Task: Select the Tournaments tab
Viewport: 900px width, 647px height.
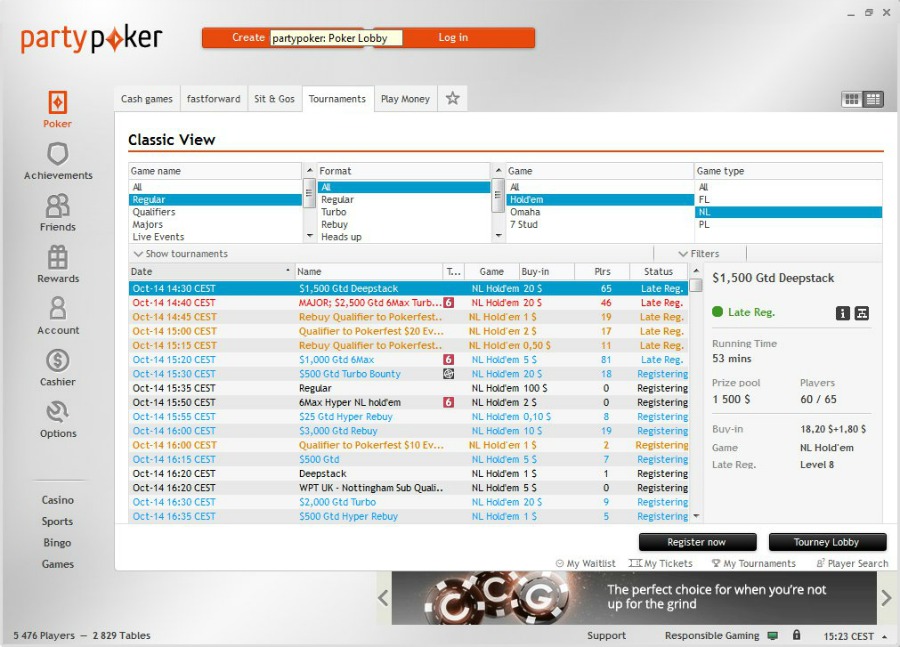Action: click(338, 99)
